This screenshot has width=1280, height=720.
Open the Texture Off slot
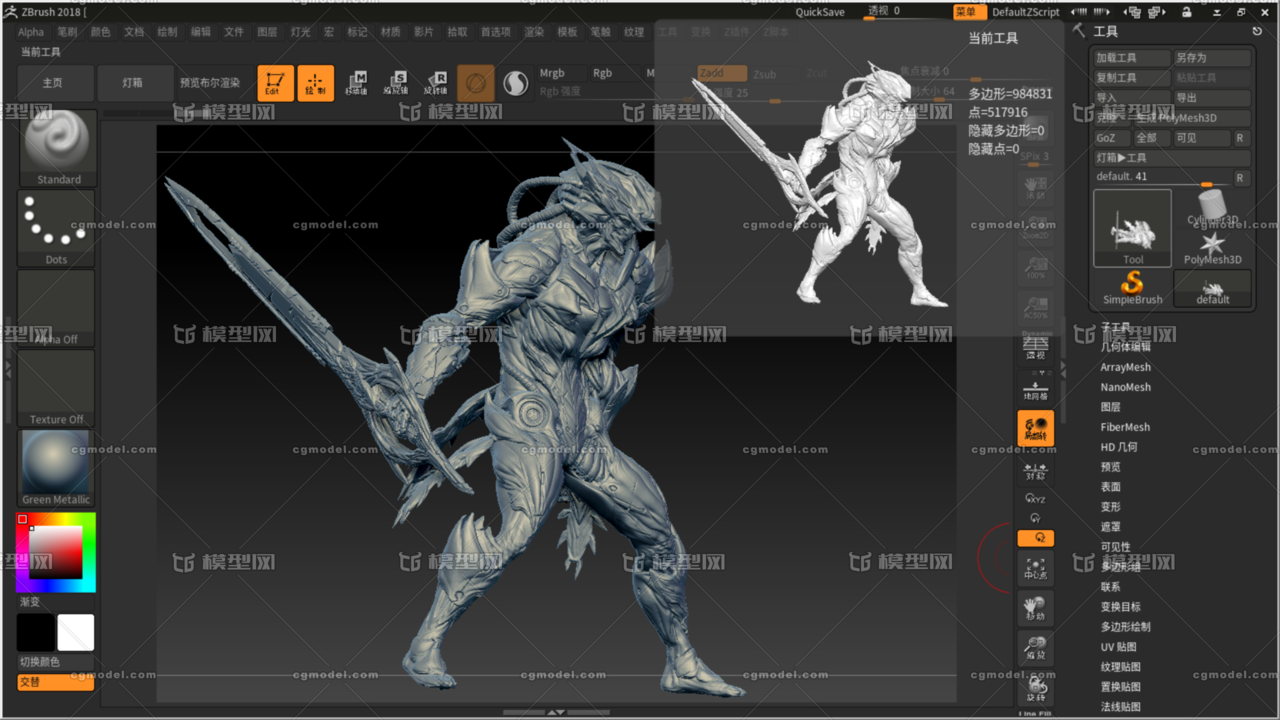[57, 388]
